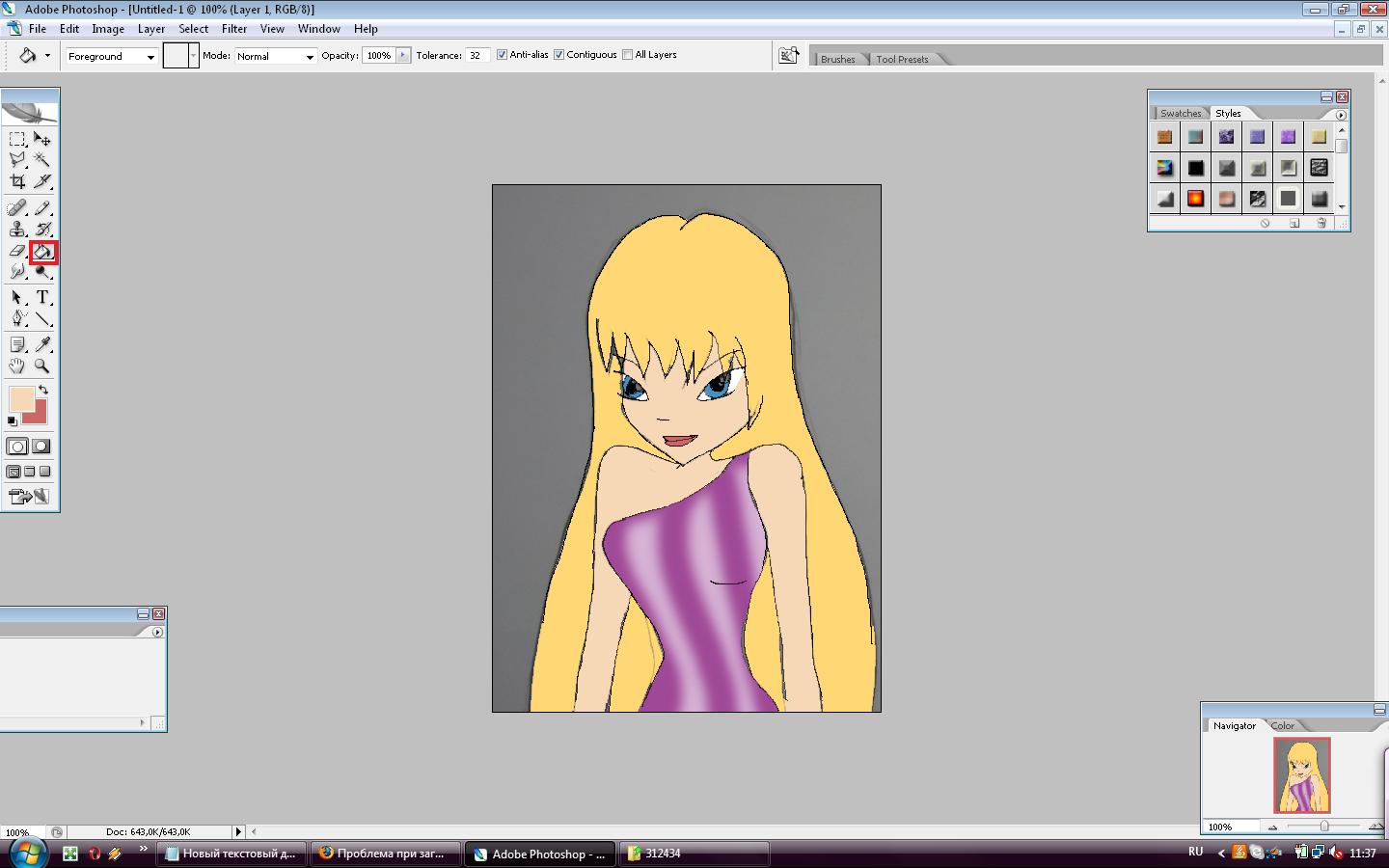Swap foreground and background colors

pos(43,390)
